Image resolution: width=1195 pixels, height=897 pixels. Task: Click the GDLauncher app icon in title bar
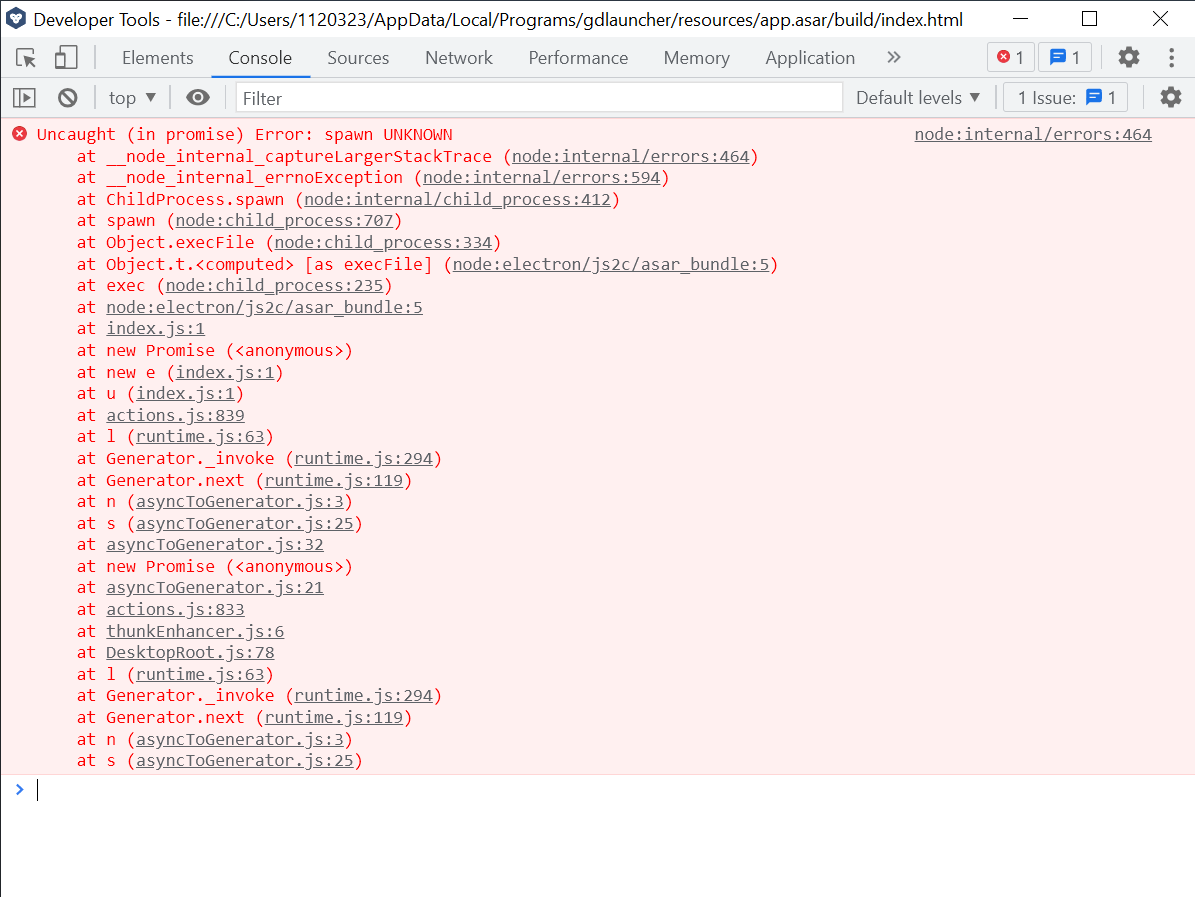pos(16,19)
